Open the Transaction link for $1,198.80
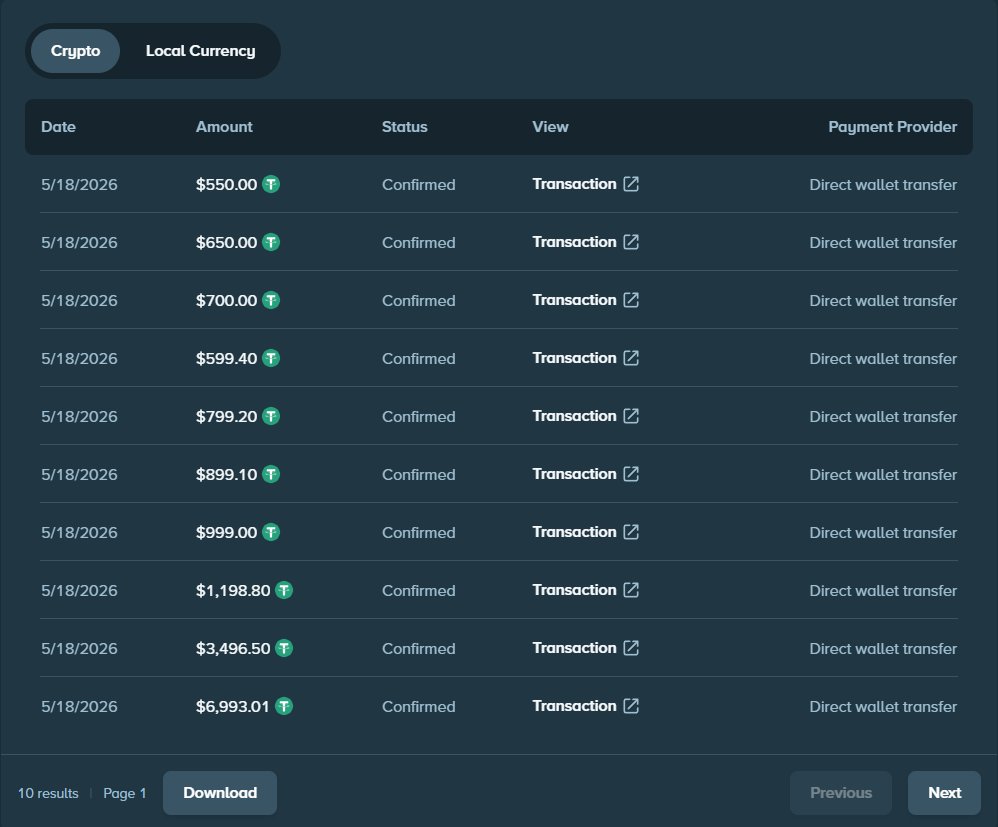 574,590
